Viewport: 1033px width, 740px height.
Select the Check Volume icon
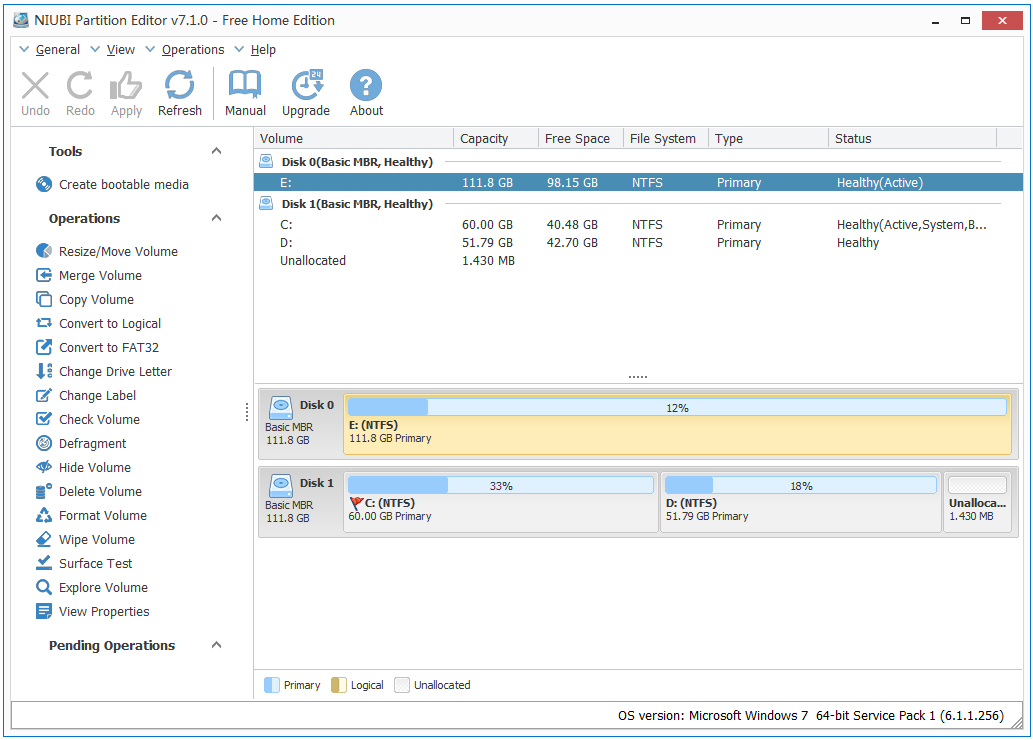click(44, 419)
